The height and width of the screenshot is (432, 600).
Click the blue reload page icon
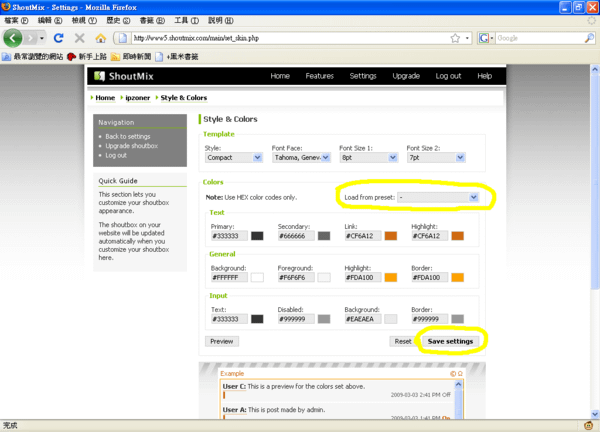59,38
